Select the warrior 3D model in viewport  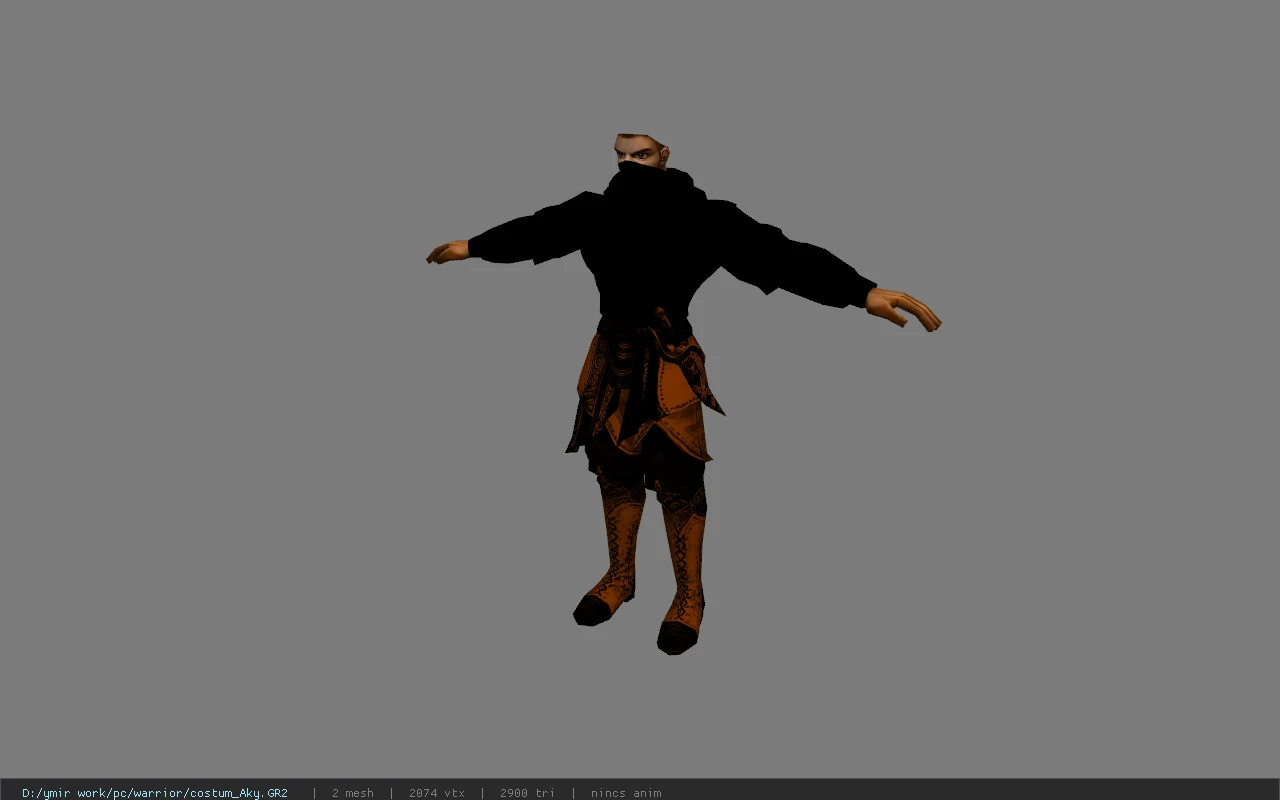(x=682, y=393)
